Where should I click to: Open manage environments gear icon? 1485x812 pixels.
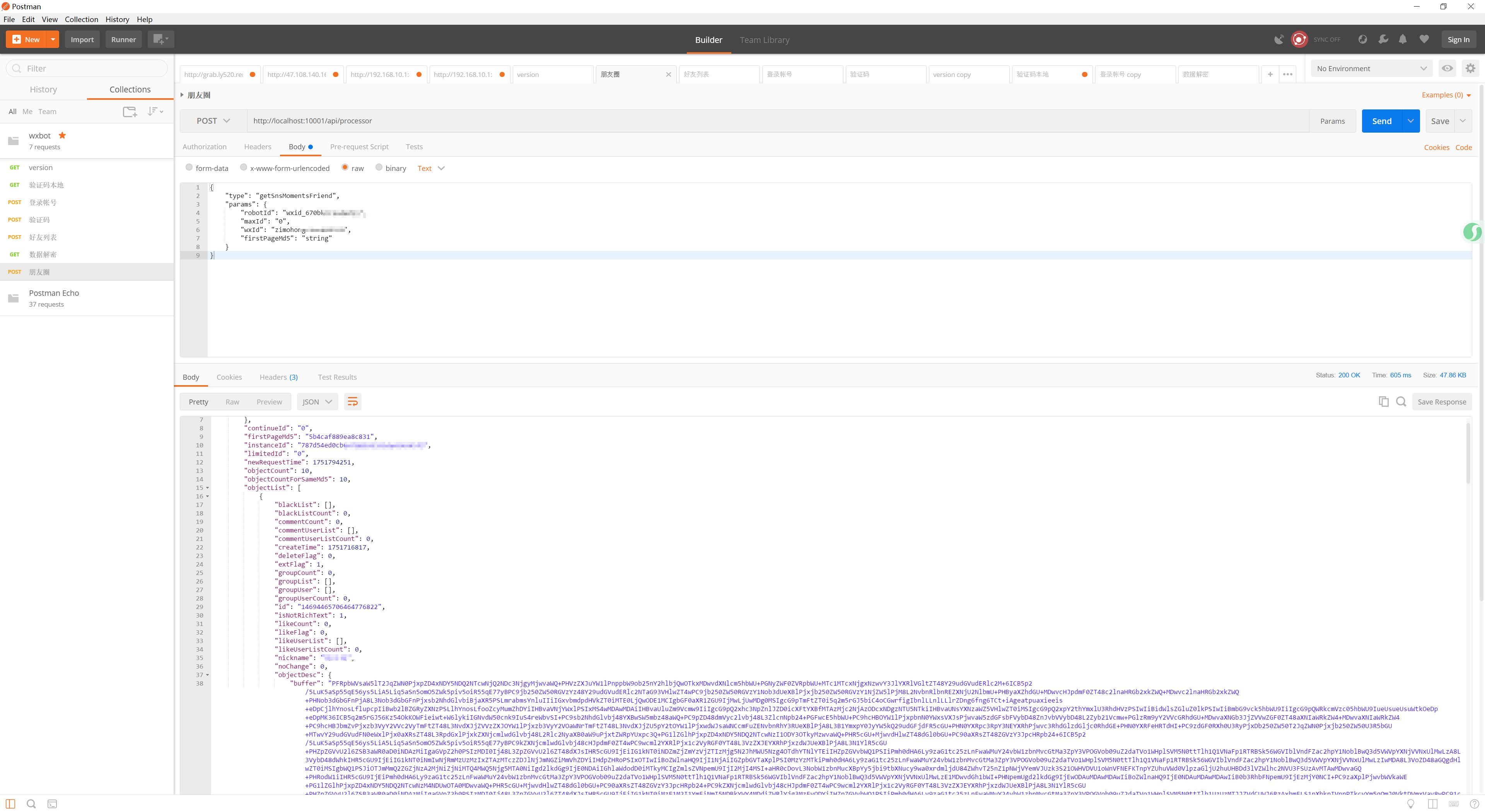[x=1470, y=68]
